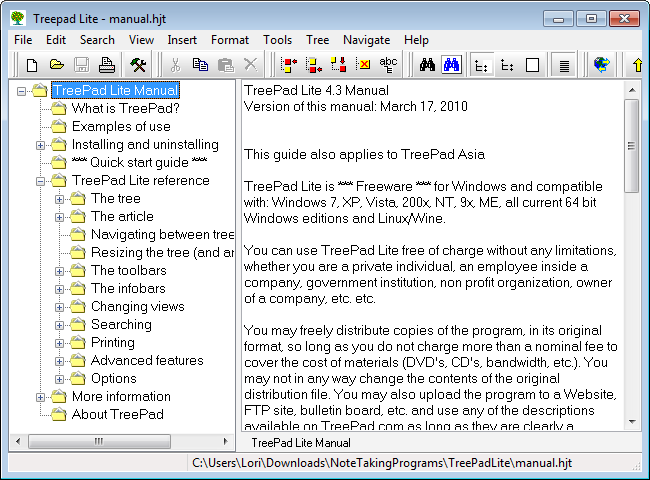Screen dimensions: 650x480
Task: Insert child node using down-arrow node icon
Action: (339, 65)
